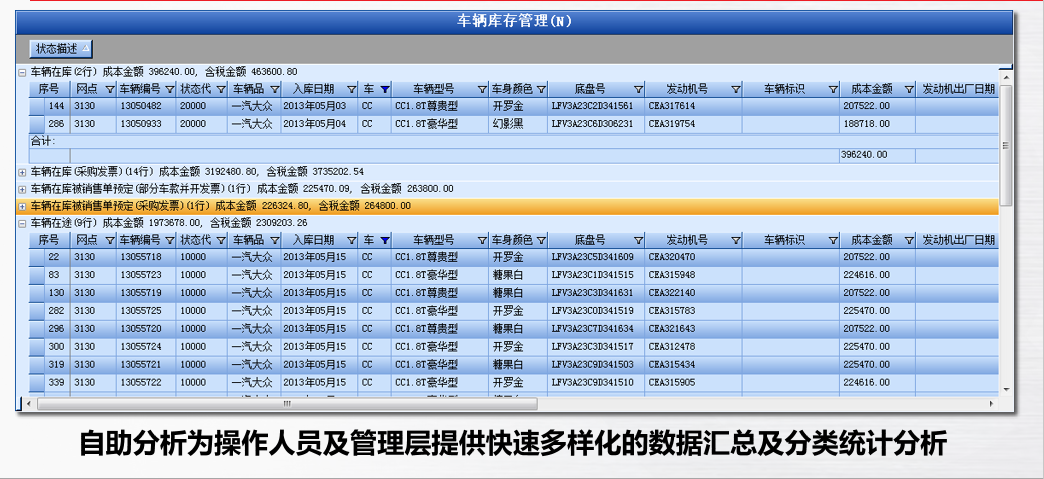Viewport: 1044px width, 479px height.
Task: Click chassis cell LFV3A23C6D306231
Action: click(591, 124)
